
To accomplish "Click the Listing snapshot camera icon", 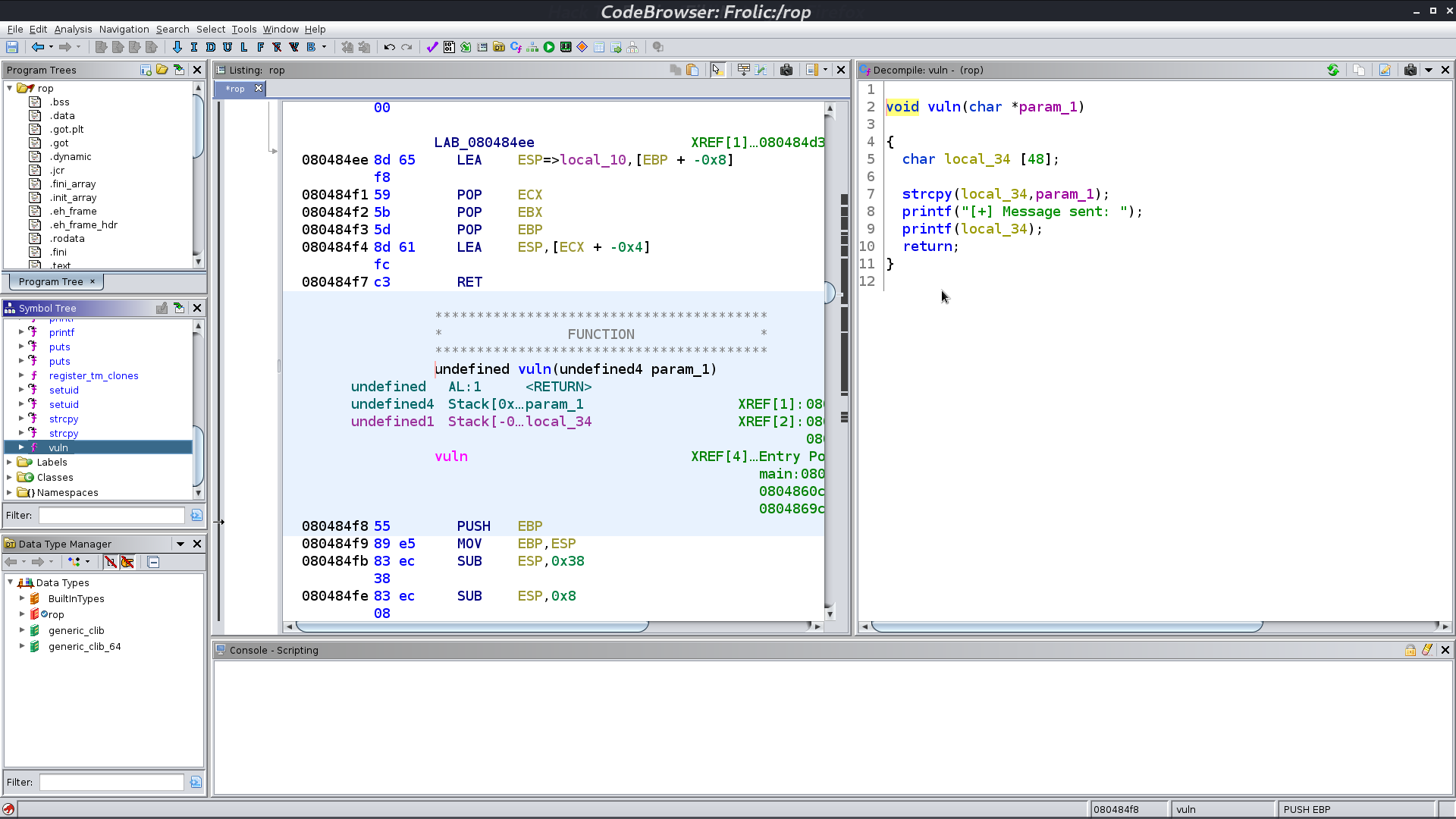I will (786, 70).
